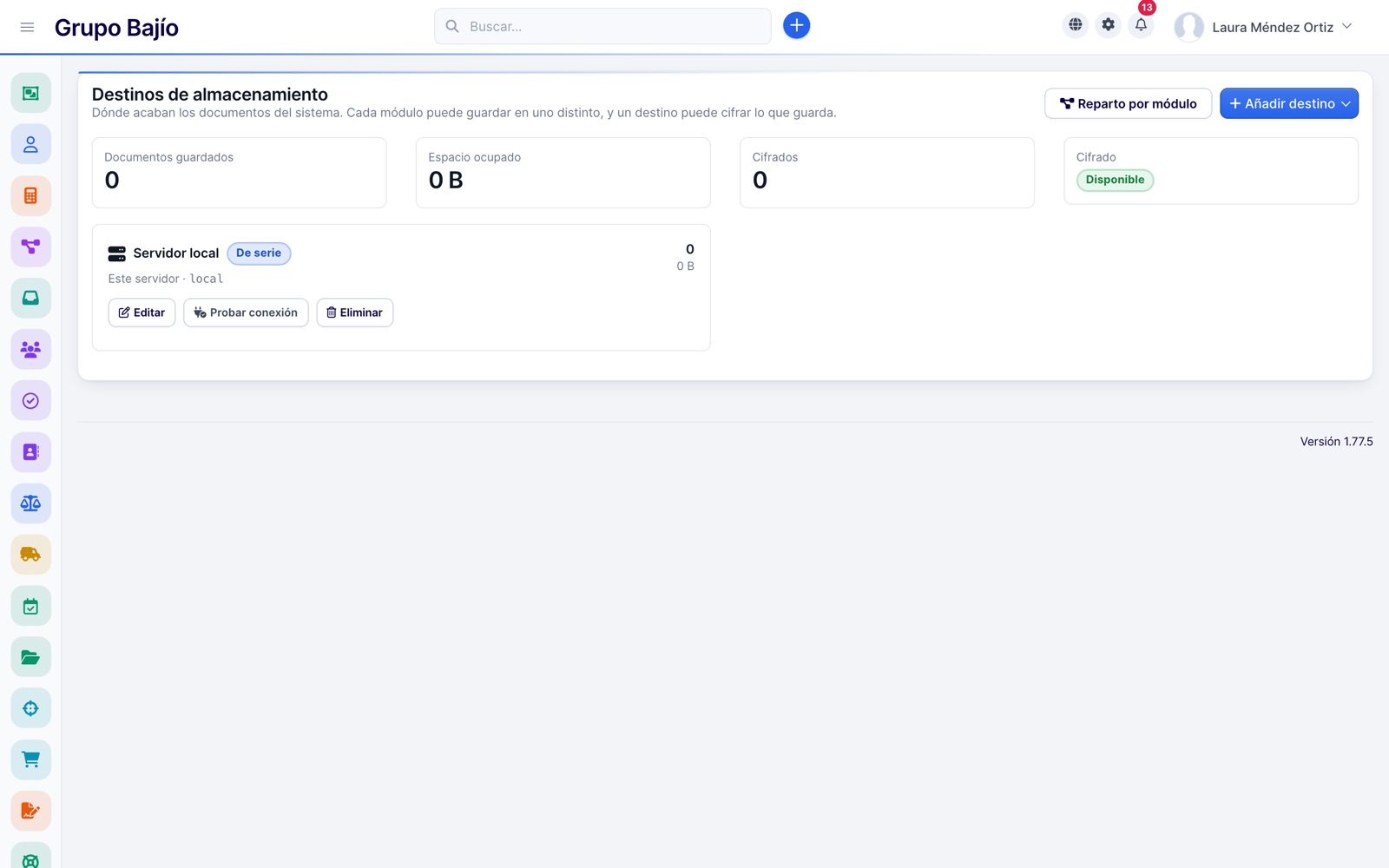Focus the Buscar search field
The height and width of the screenshot is (868, 1389).
(602, 26)
